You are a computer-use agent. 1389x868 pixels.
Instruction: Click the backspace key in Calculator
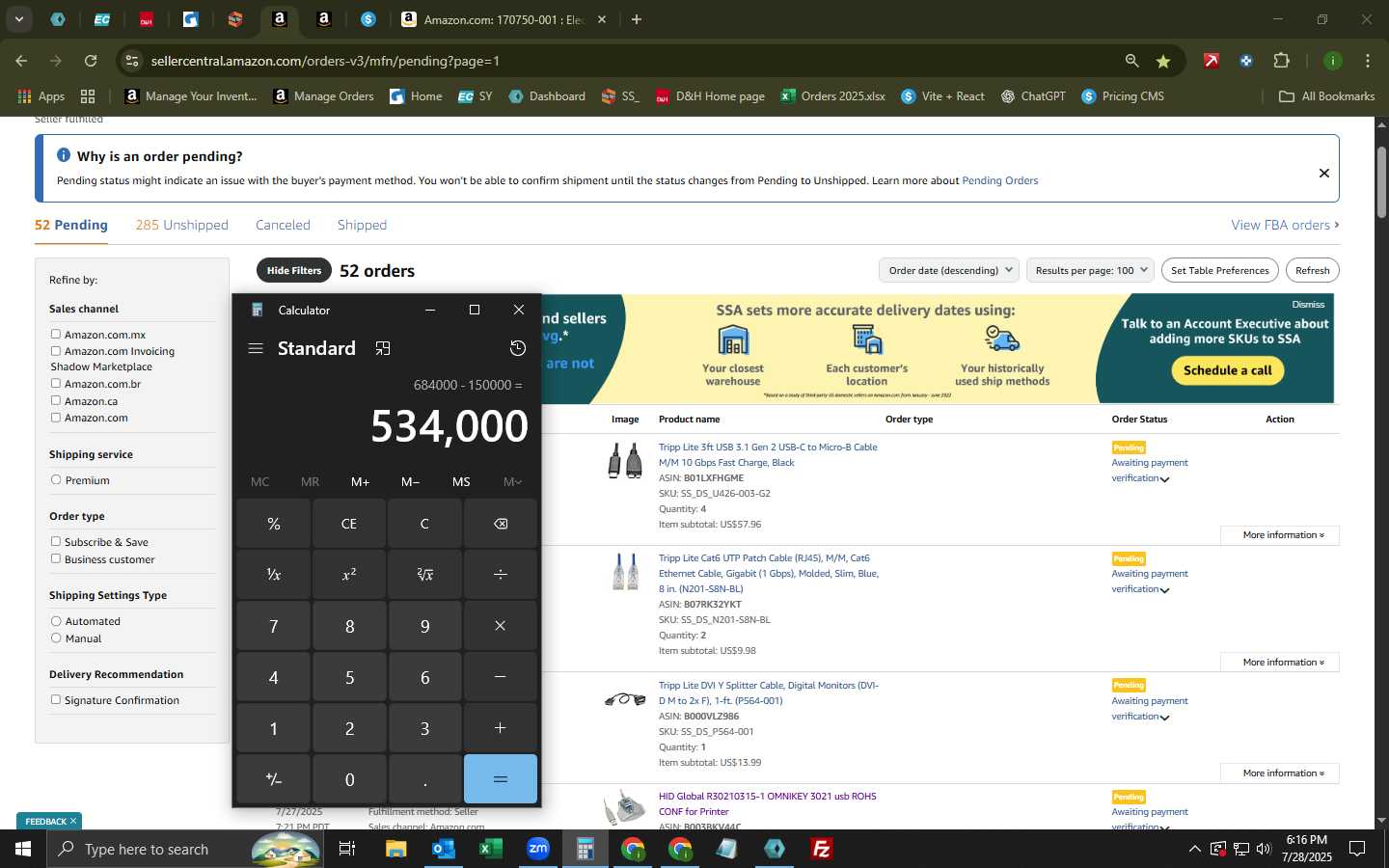501,524
